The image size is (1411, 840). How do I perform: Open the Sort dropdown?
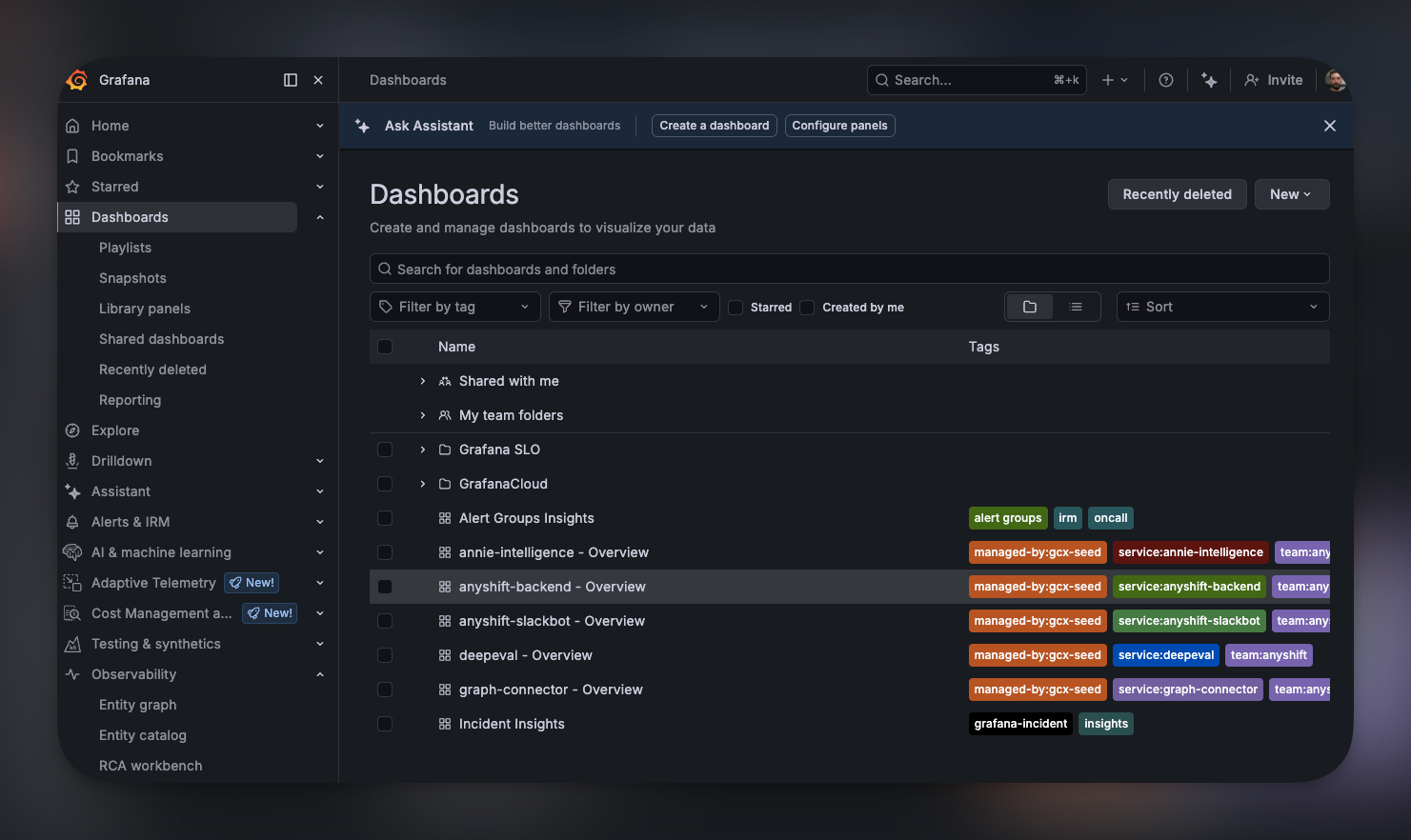coord(1223,307)
